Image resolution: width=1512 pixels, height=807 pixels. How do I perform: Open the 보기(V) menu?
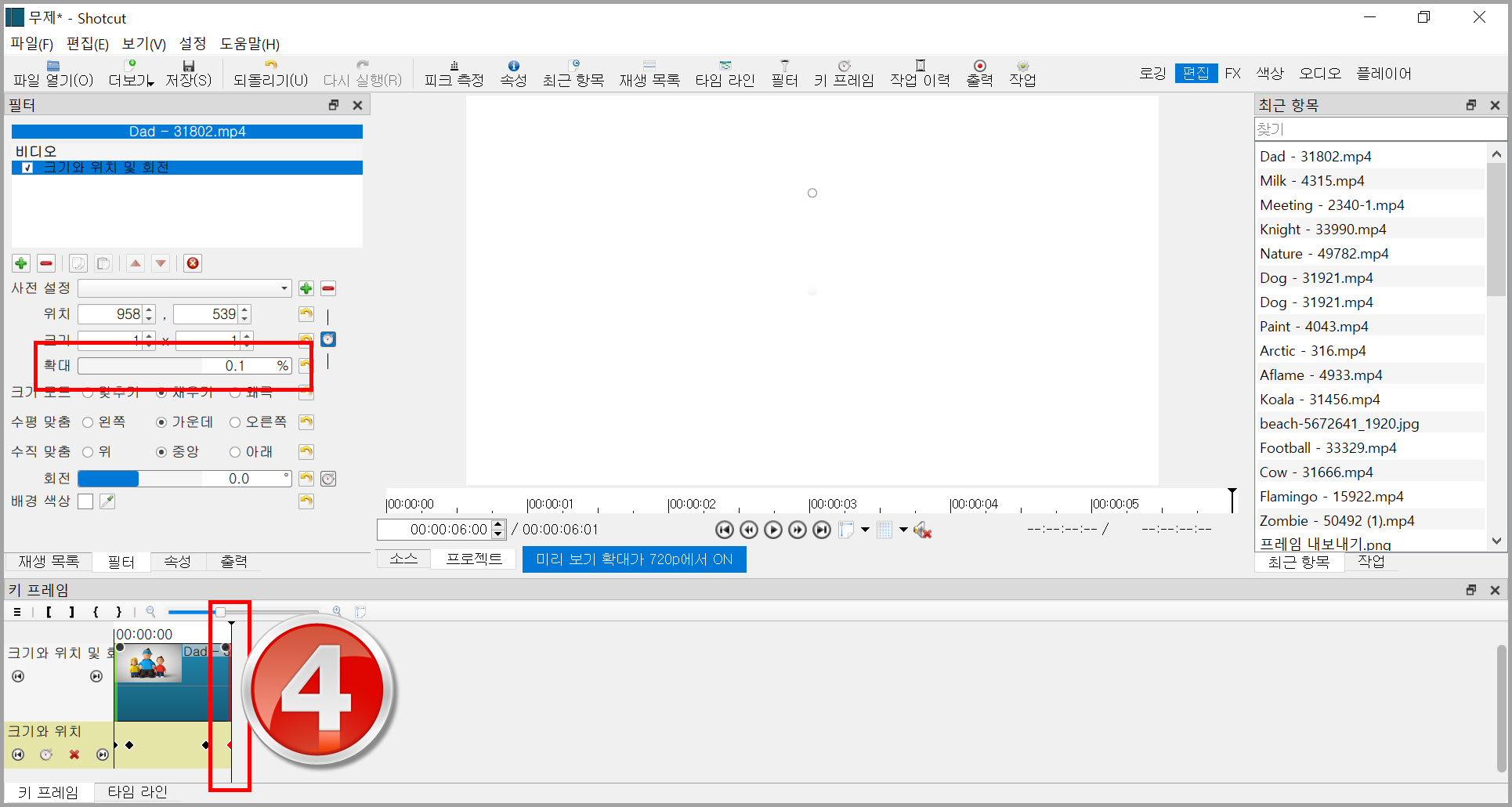tap(144, 44)
